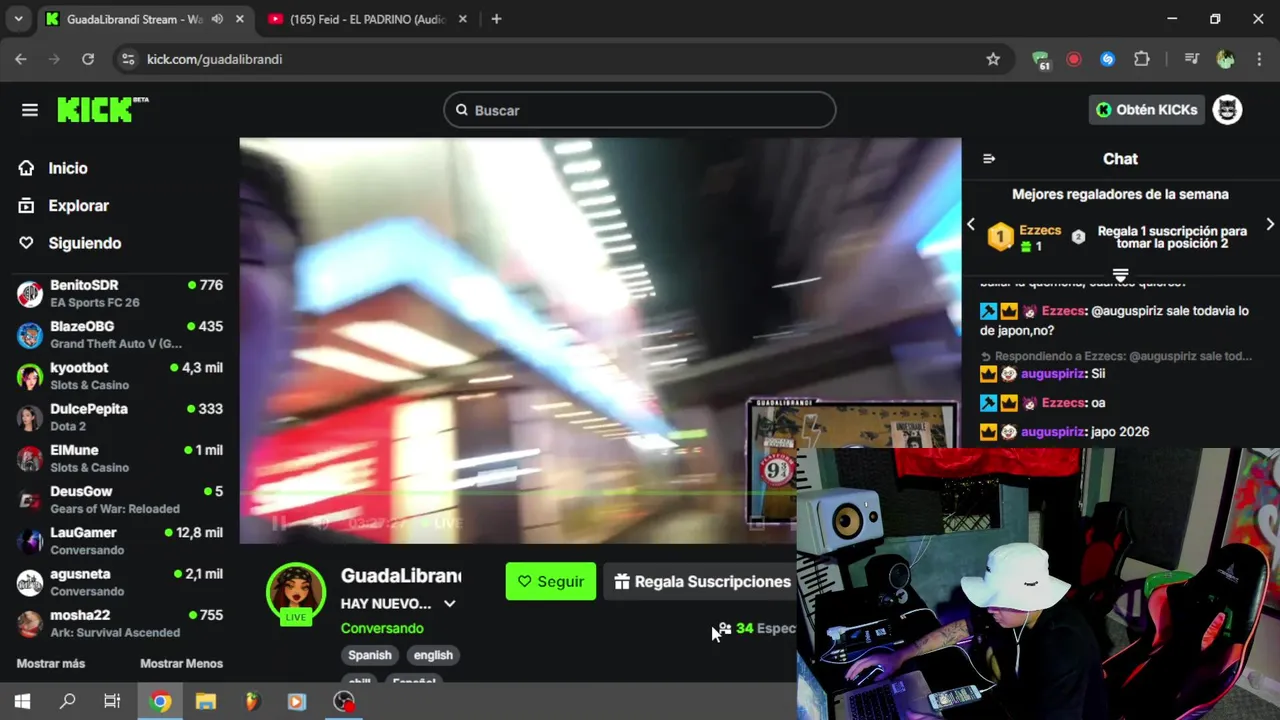
Task: Open the Siguiendo section
Action: pos(70,243)
